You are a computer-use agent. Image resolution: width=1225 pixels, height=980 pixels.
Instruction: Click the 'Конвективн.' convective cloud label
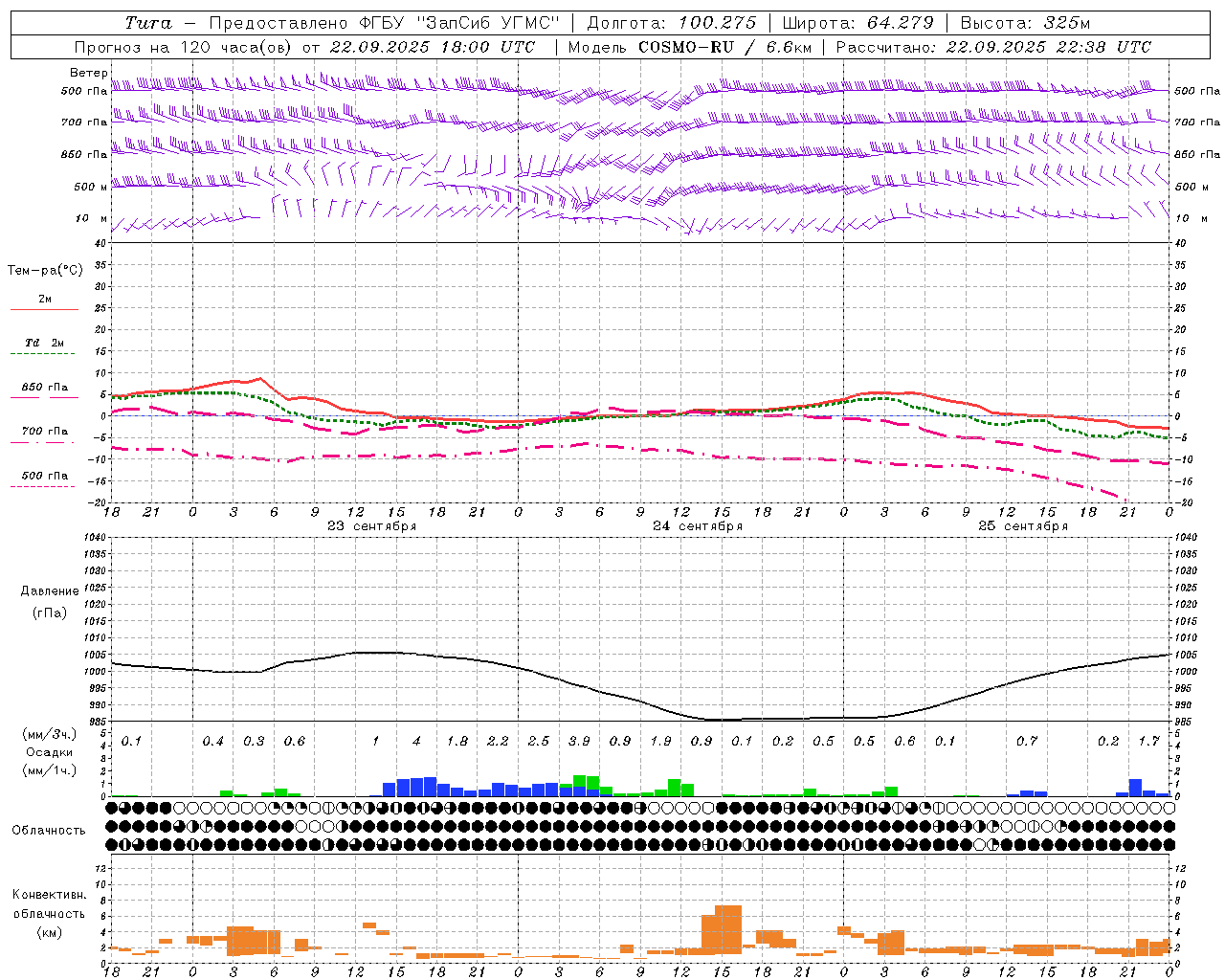coord(50,895)
